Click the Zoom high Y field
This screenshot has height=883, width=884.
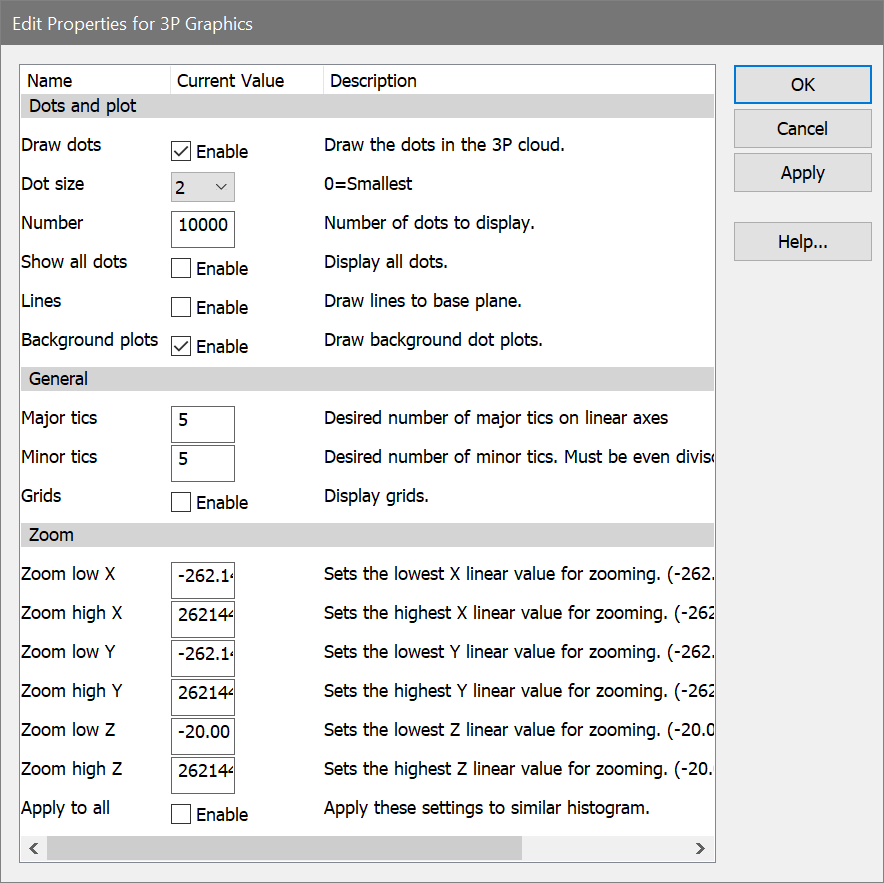[x=203, y=695]
